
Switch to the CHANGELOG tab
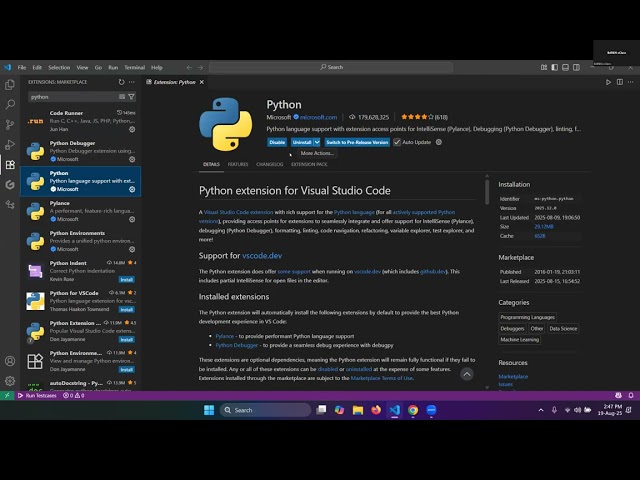click(269, 164)
